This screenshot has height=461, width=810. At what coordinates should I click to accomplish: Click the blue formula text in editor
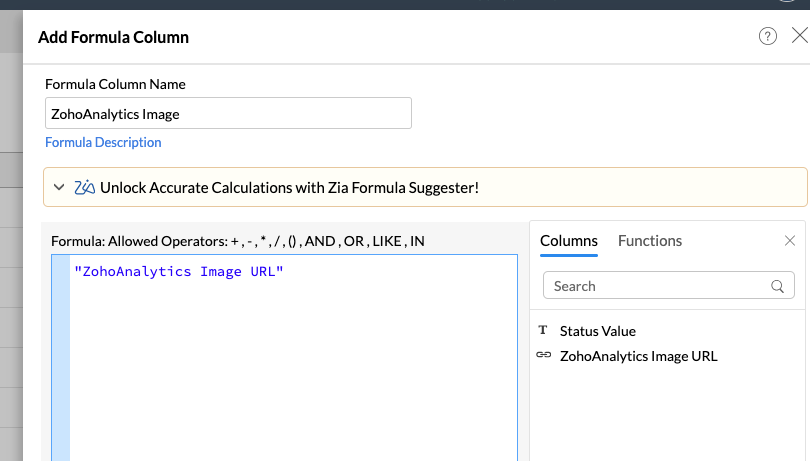tap(179, 272)
